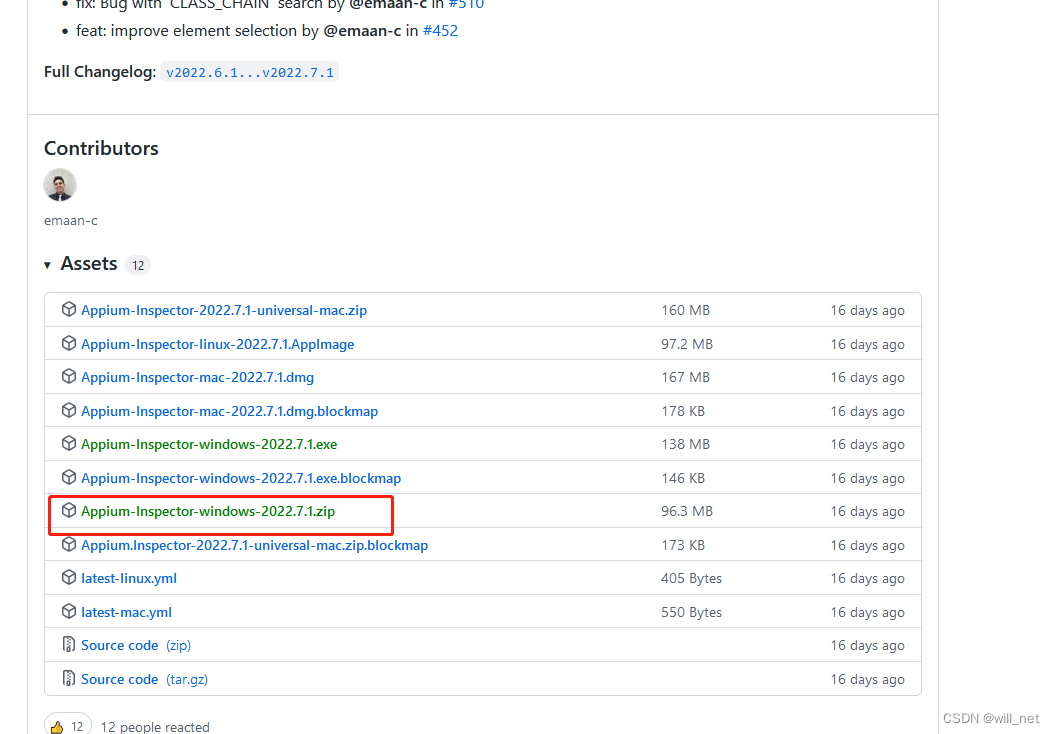This screenshot has width=1055, height=734.
Task: Click the emaan-c contributor name
Action: pos(71,221)
